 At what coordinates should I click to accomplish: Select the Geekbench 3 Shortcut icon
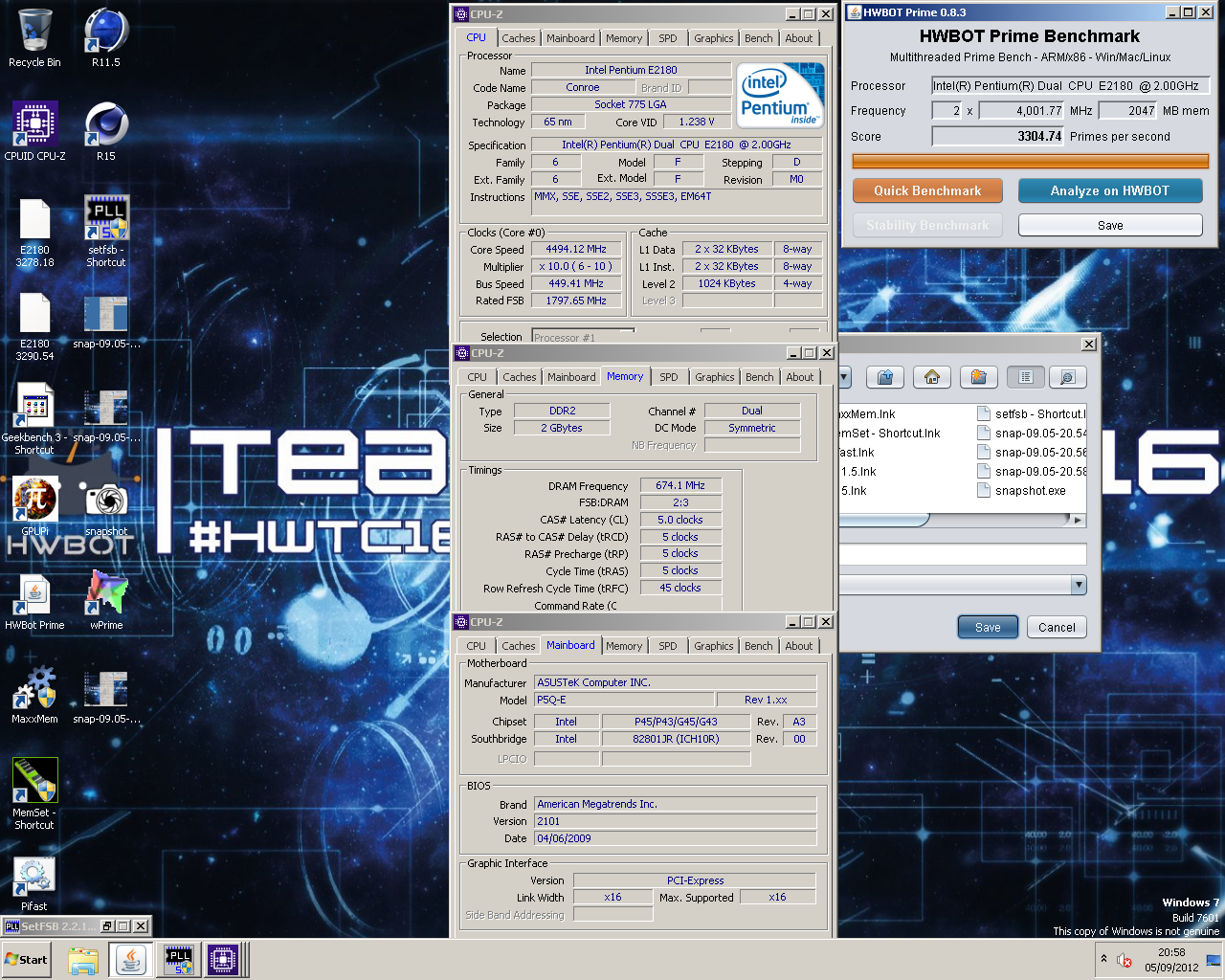pos(34,418)
